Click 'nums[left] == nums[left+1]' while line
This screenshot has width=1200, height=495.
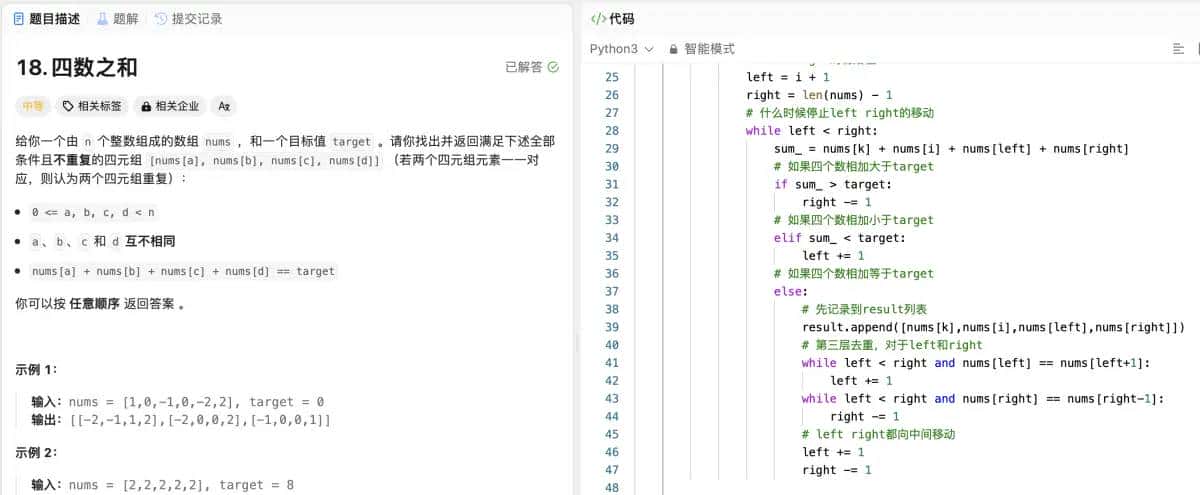click(x=976, y=363)
